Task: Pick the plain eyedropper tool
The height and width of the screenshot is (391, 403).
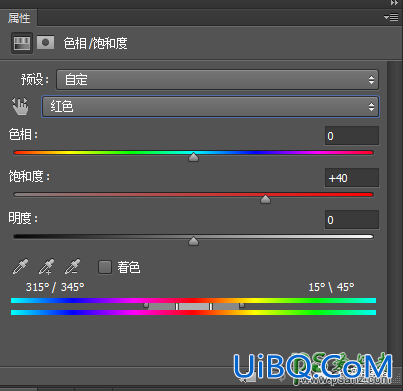Action: click(20, 267)
